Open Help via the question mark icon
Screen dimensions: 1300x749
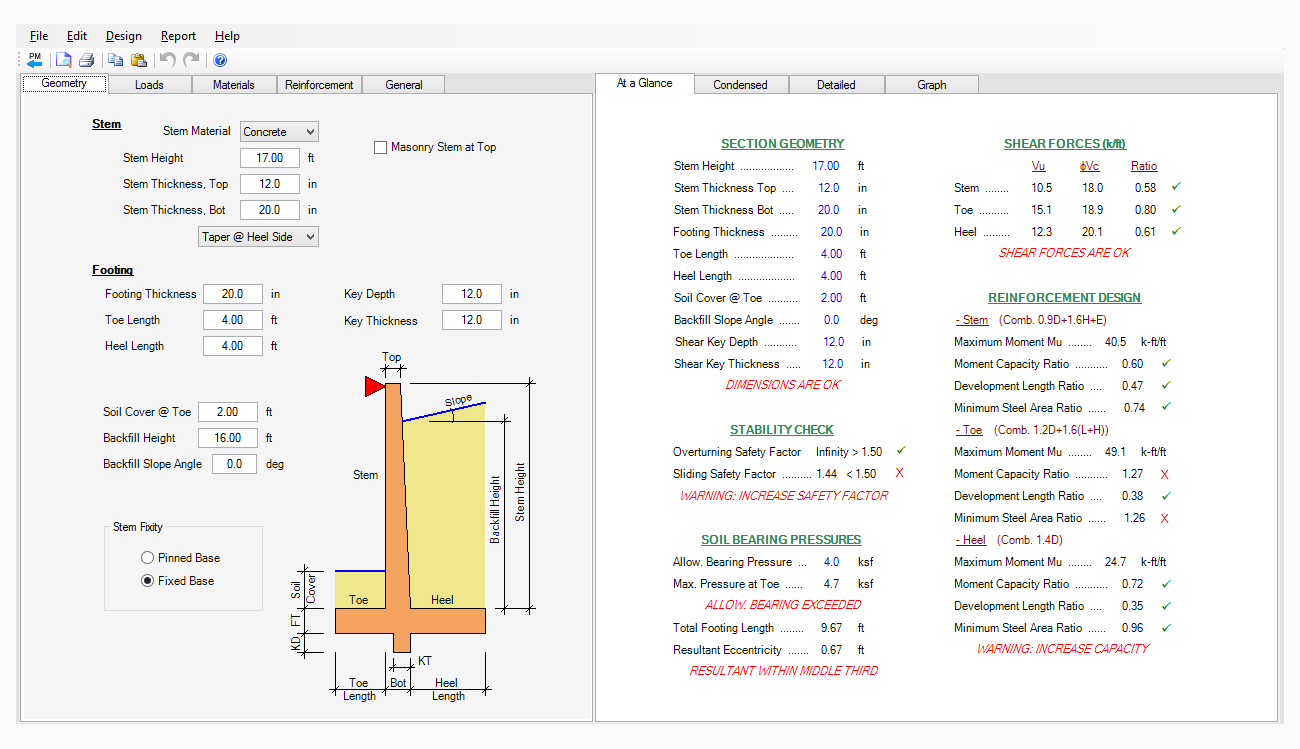218,59
